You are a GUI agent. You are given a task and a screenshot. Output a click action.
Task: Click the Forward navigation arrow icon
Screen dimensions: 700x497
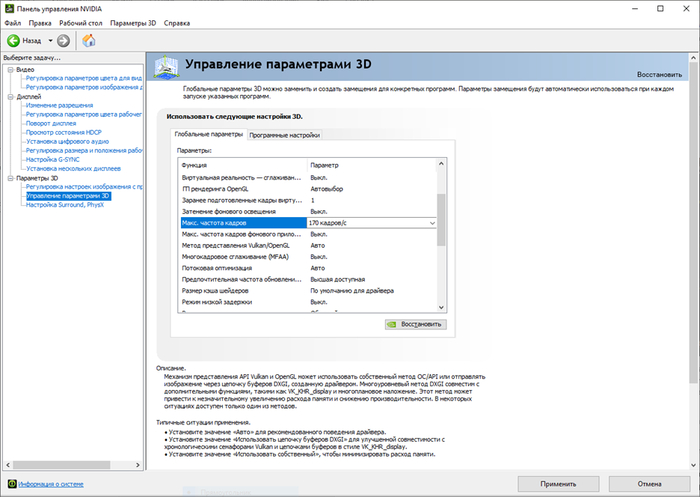click(x=63, y=41)
